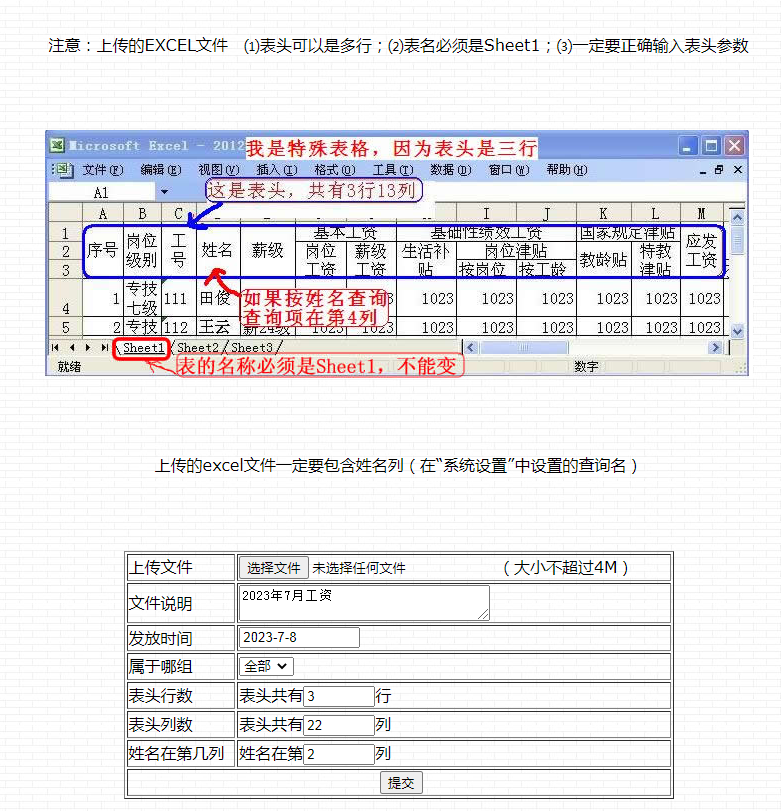Click the （大小不超过4M） note
Screen dimensions: 781x811
[x=565, y=567]
